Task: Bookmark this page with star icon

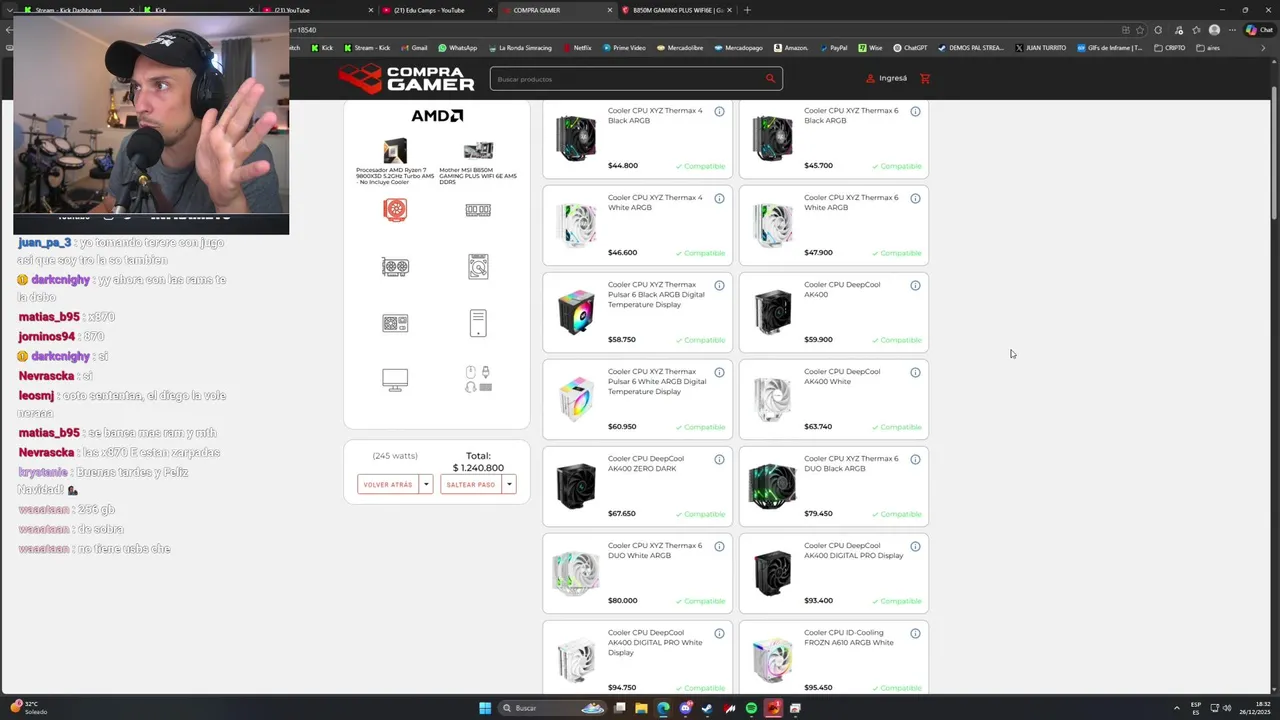Action: (1140, 30)
